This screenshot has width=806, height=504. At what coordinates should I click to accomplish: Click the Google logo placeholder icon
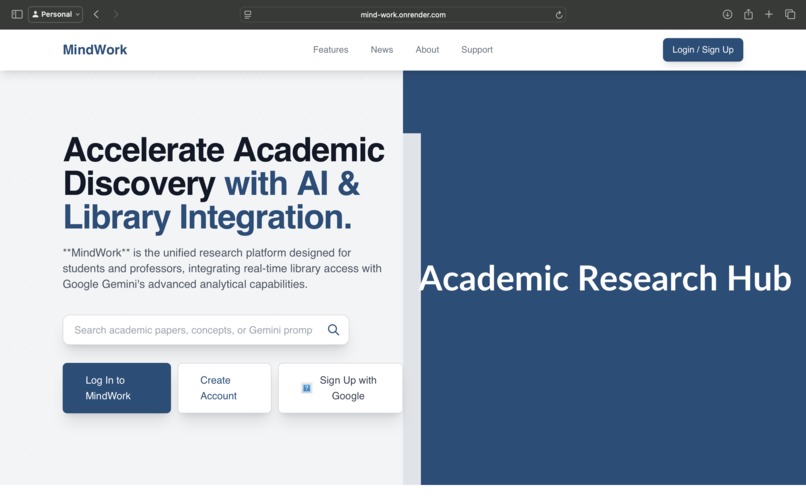pos(306,388)
